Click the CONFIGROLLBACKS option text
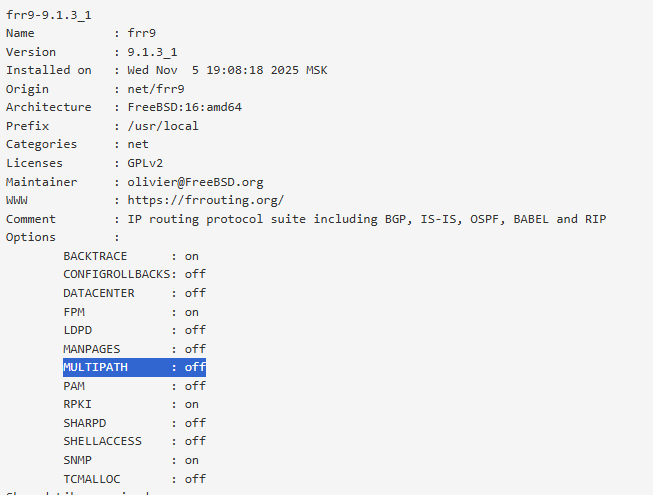Viewport: 653px width, 495px height. coord(116,274)
